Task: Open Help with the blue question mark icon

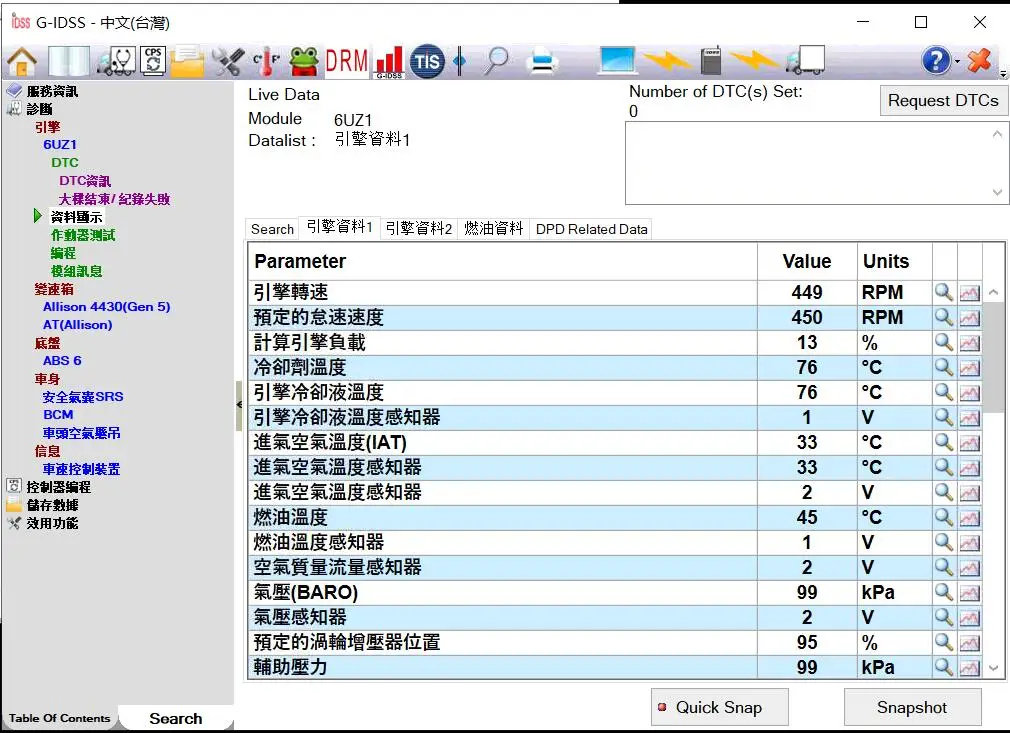Action: pyautogui.click(x=936, y=61)
